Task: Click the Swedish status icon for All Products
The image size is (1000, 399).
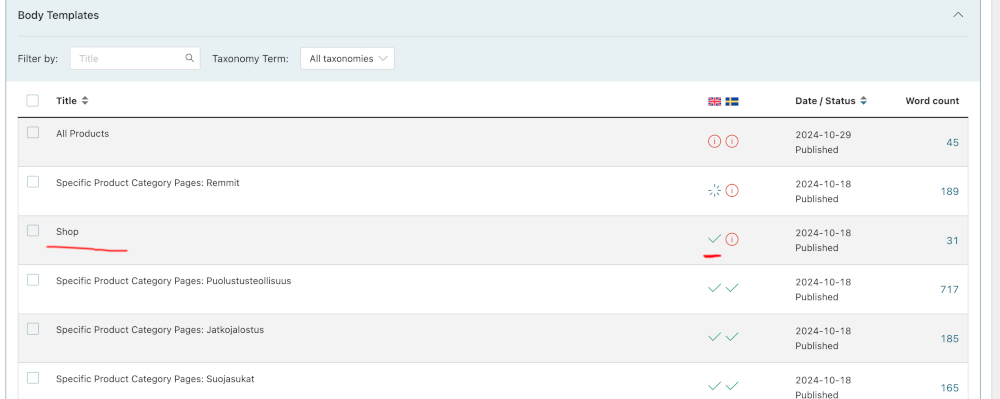Action: tap(732, 141)
